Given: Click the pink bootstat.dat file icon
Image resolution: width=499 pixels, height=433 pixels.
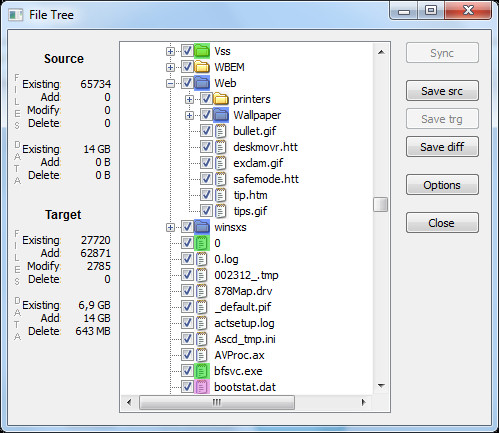Looking at the screenshot, I should coord(202,387).
